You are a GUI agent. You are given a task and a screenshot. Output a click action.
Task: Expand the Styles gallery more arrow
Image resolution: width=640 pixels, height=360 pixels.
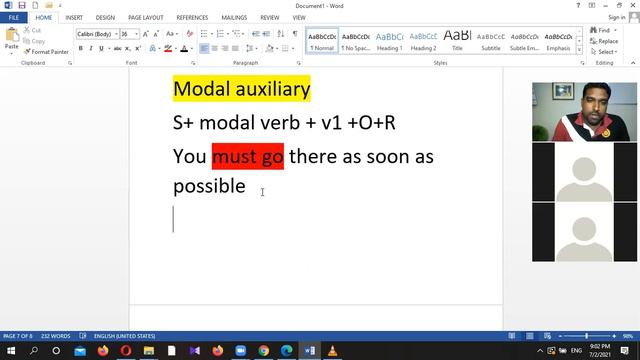tap(579, 50)
